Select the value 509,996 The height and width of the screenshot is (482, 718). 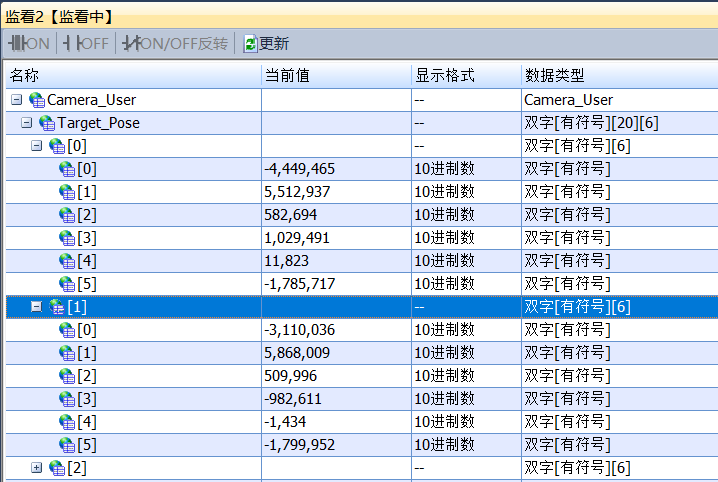pos(290,376)
